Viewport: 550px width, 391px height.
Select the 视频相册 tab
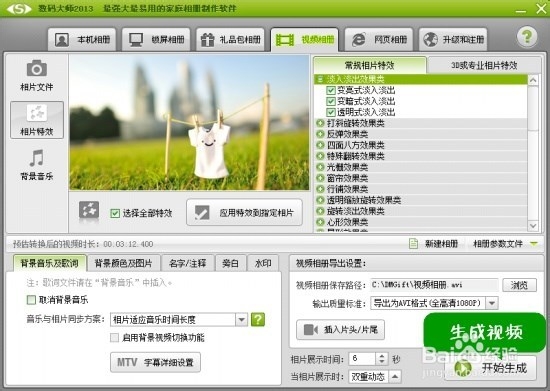(x=305, y=40)
